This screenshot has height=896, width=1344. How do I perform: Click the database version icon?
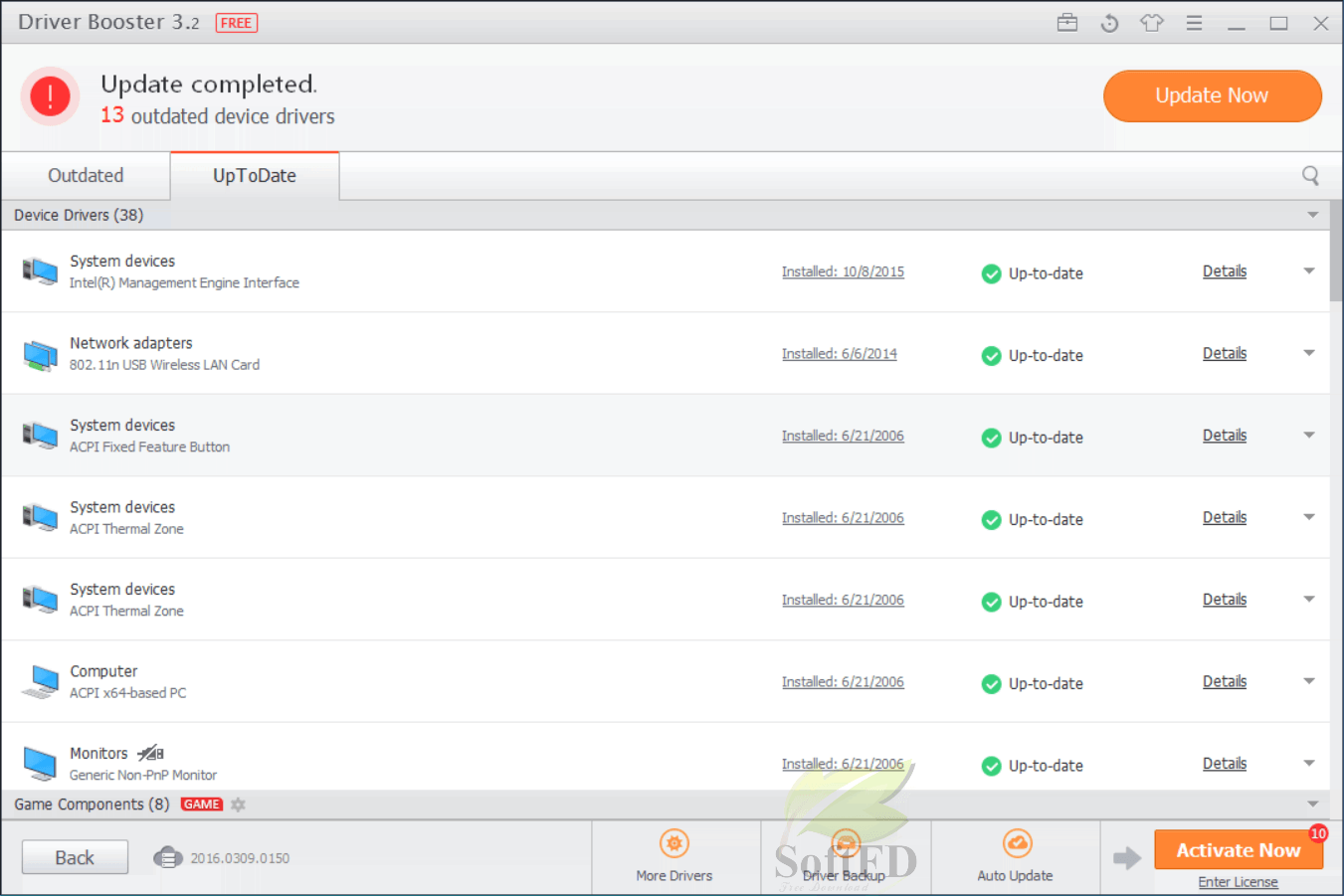coord(168,857)
